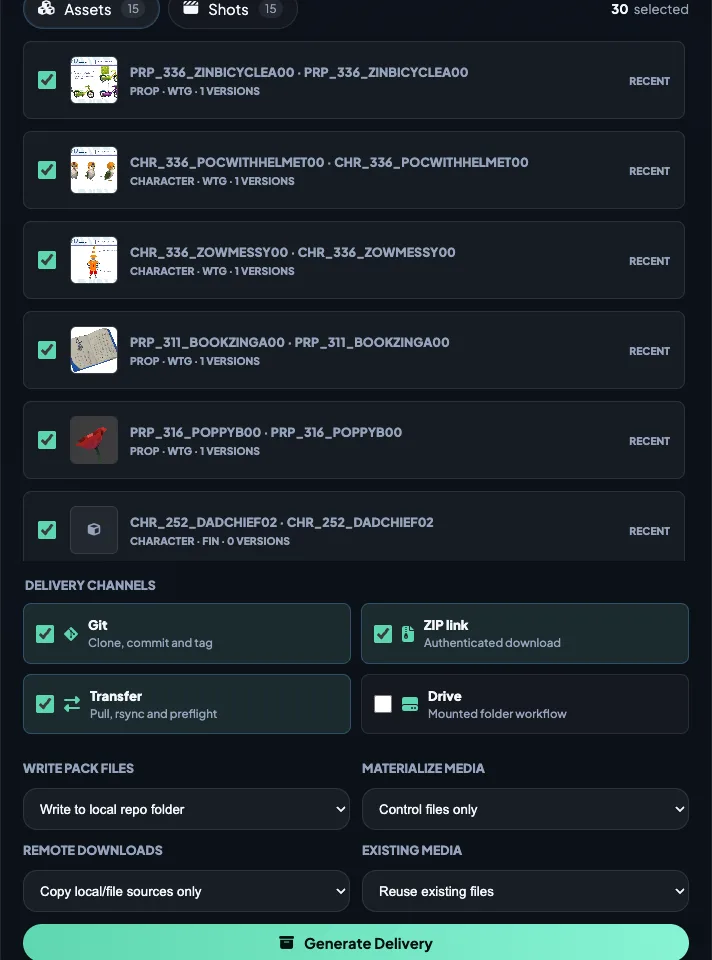
Task: Disable the Transfer channel checkbox
Action: tap(45, 705)
